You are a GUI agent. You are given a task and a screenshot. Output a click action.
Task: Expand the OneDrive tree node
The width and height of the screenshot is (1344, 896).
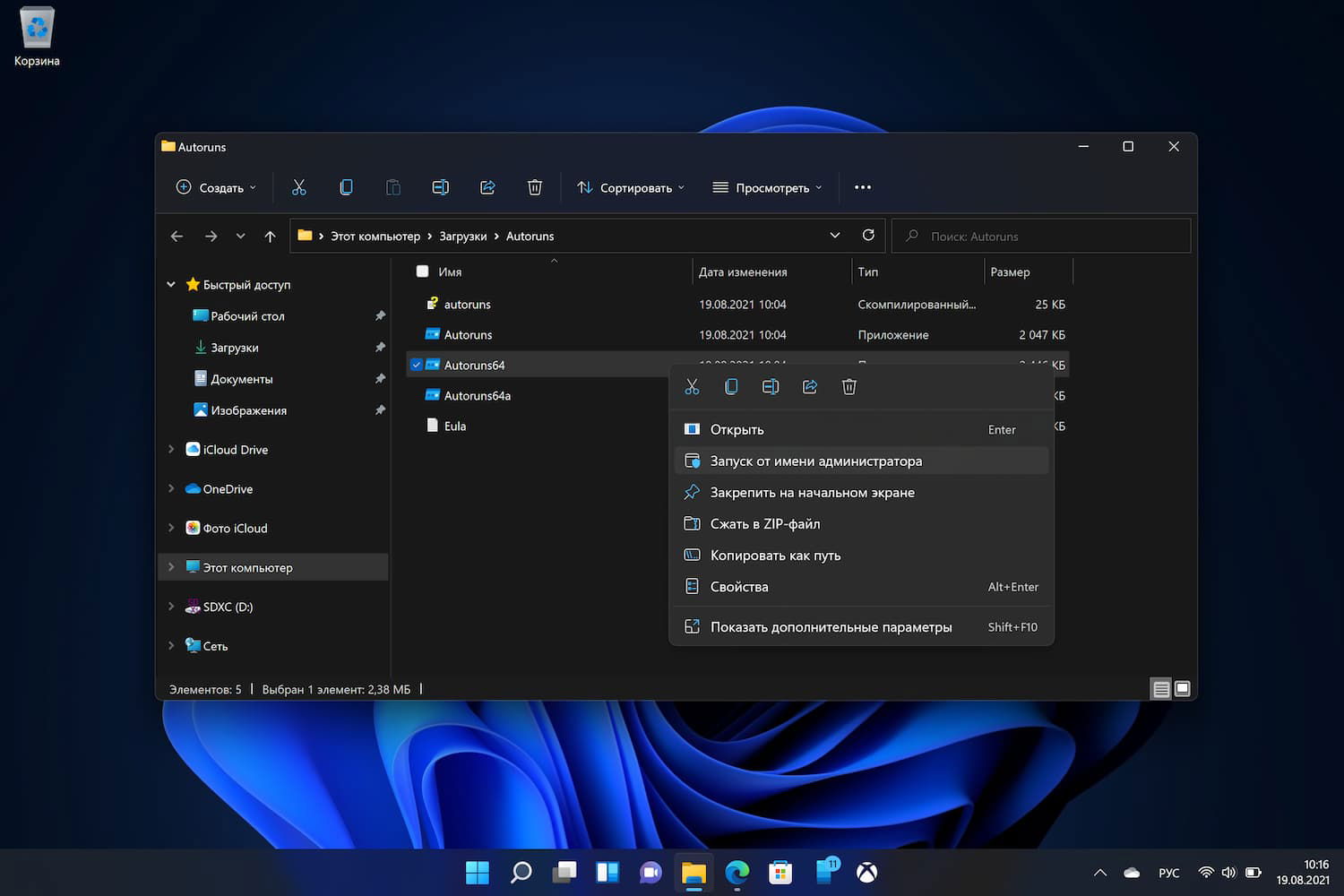[x=171, y=489]
